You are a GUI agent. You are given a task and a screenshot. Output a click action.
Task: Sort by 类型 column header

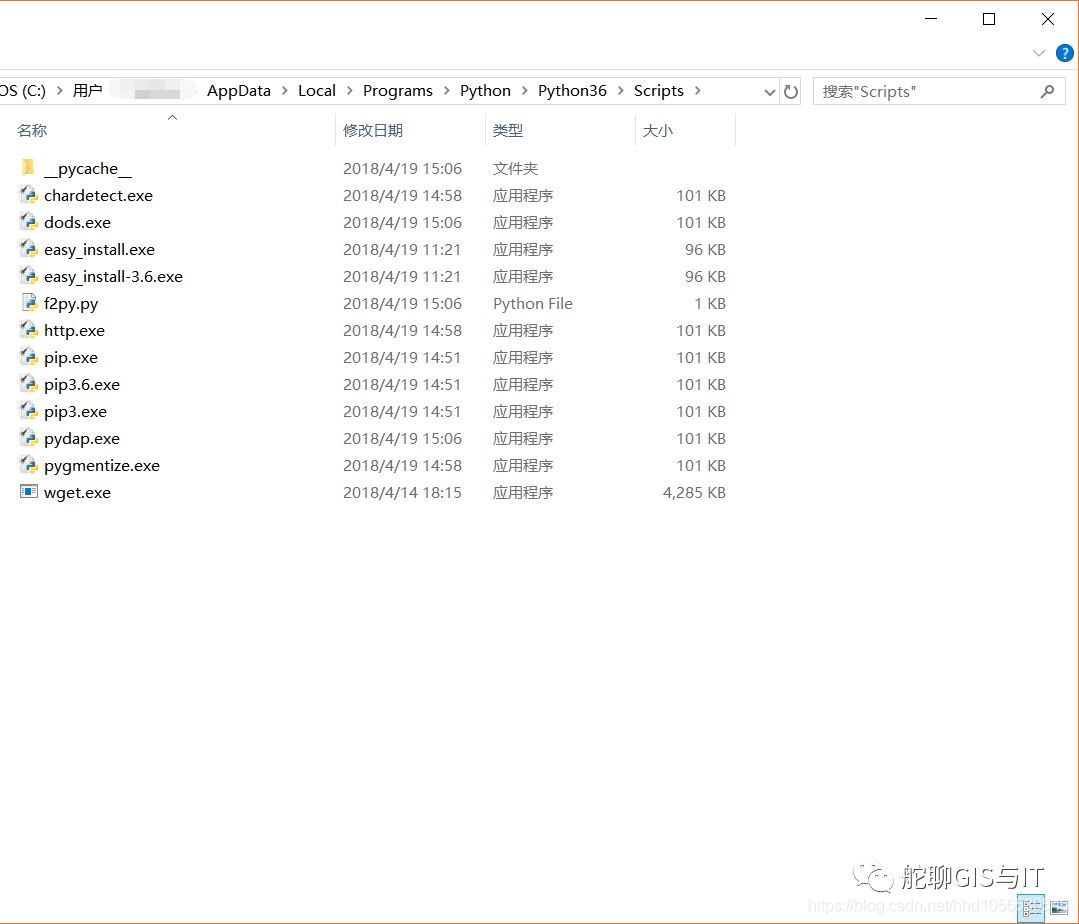tap(508, 130)
